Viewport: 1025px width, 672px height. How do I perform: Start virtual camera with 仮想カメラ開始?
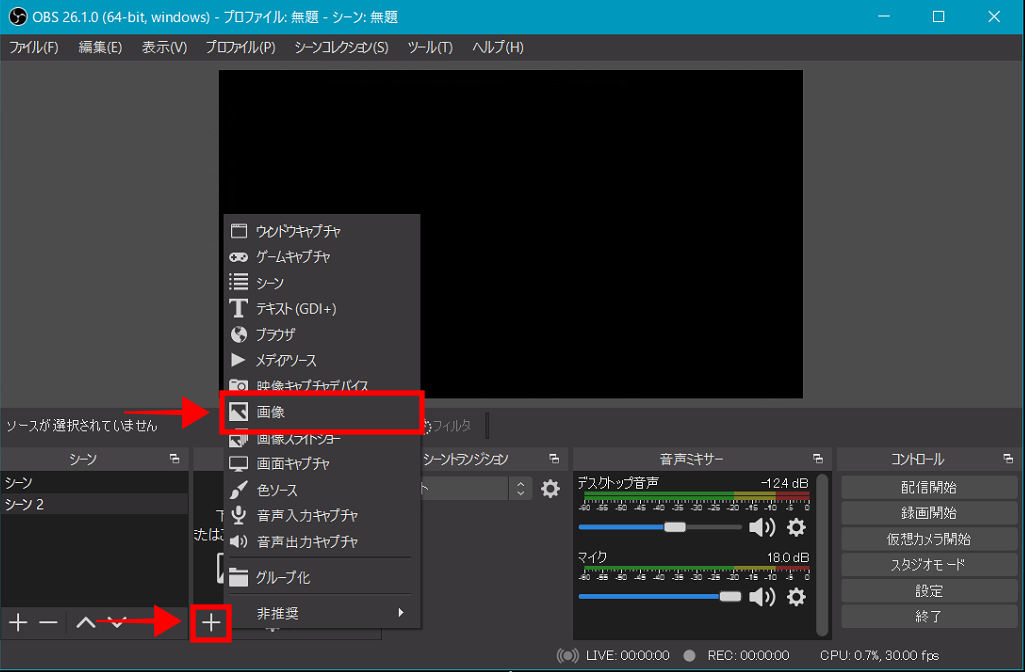(929, 539)
